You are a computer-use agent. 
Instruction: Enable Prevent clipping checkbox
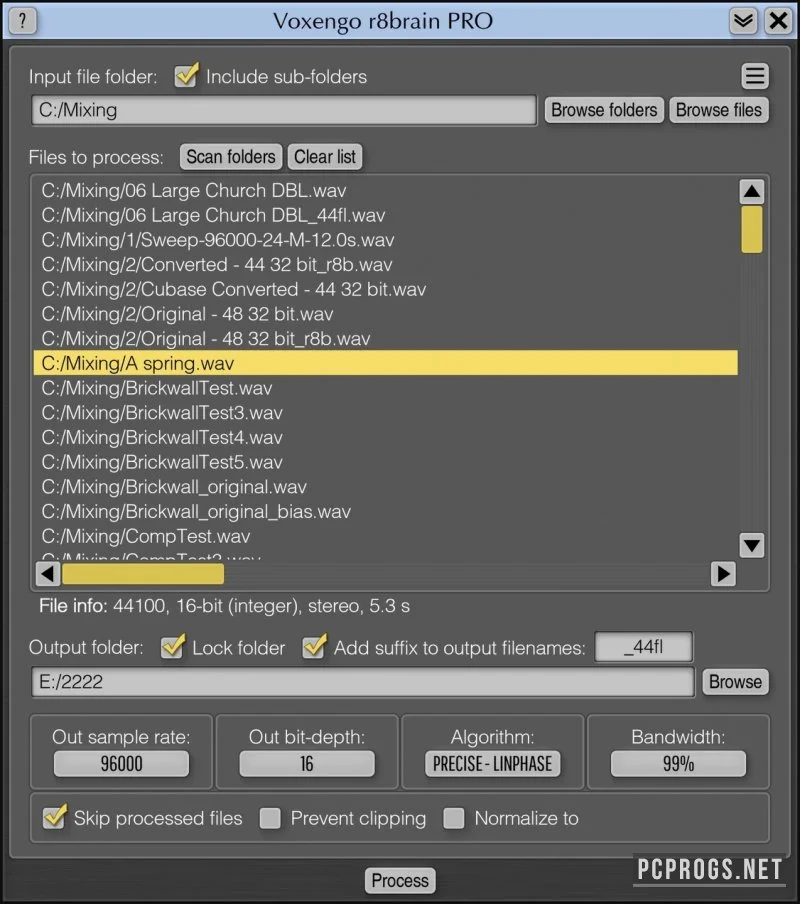click(x=270, y=818)
